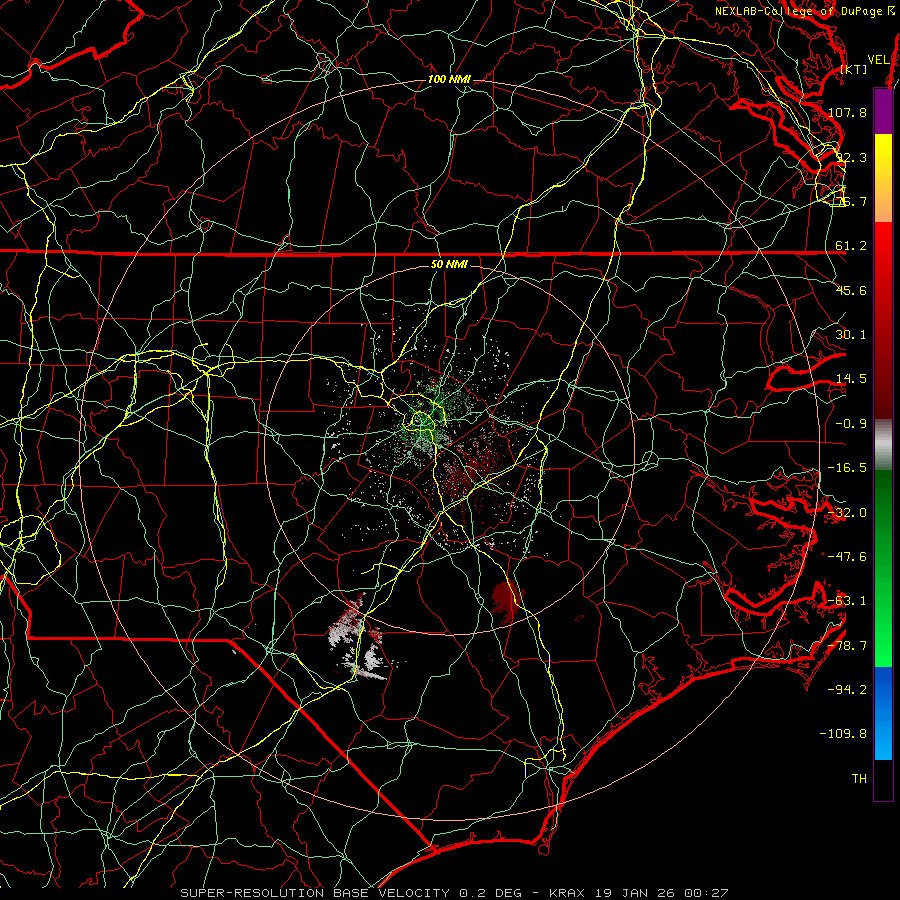Click the [KT] units label
Image resolution: width=900 pixels, height=900 pixels.
pyautogui.click(x=854, y=69)
